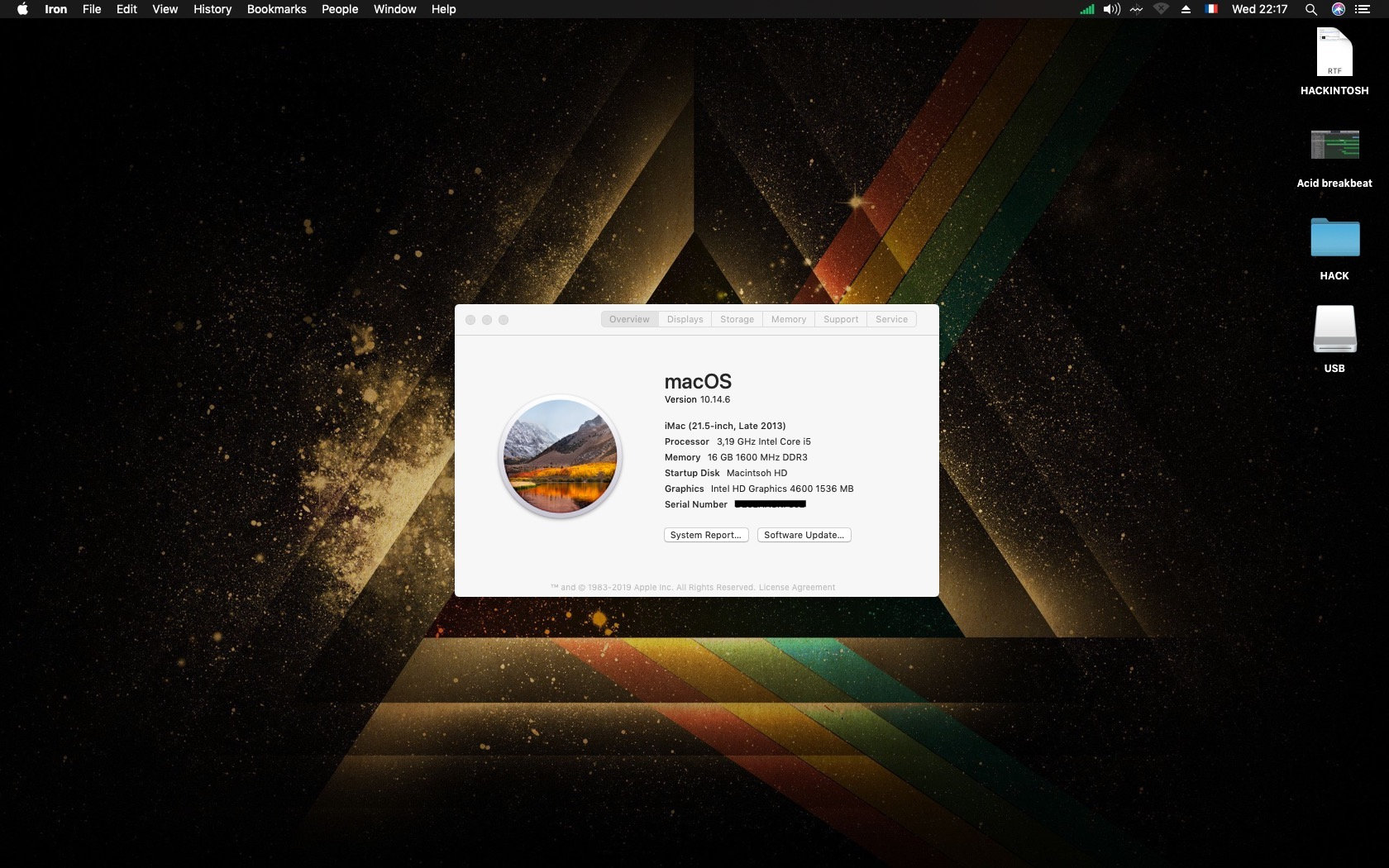
Task: Click the eject icon in menu bar
Action: coord(1186,9)
